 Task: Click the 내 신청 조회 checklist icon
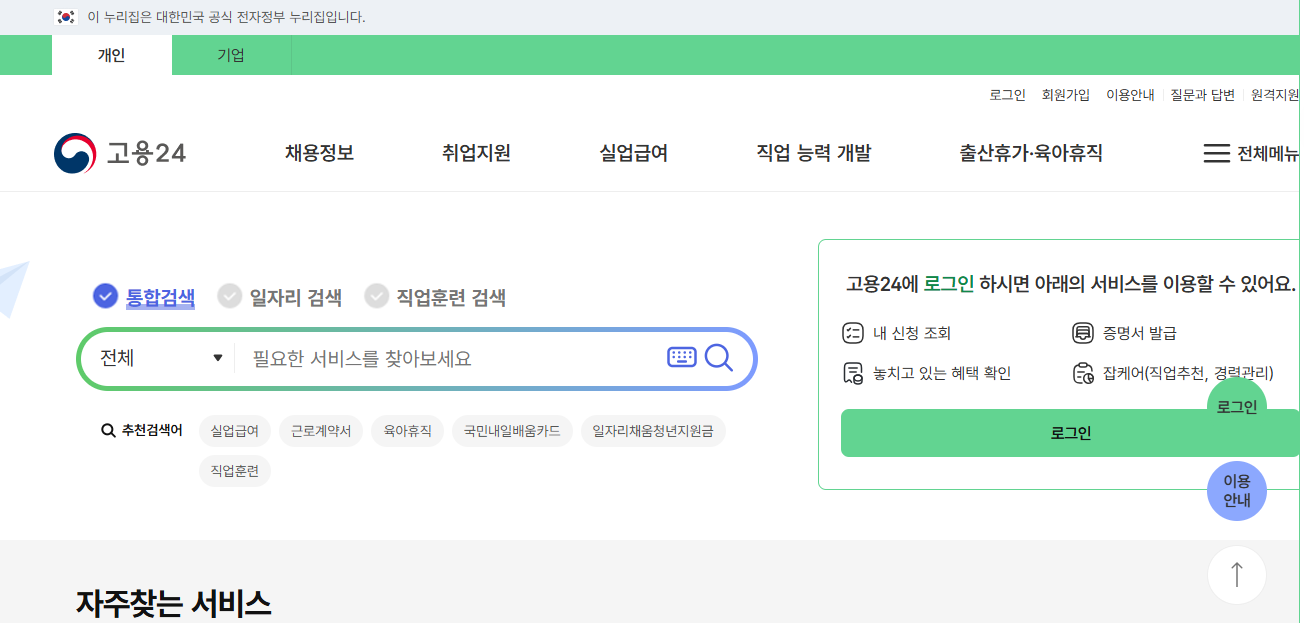(853, 333)
